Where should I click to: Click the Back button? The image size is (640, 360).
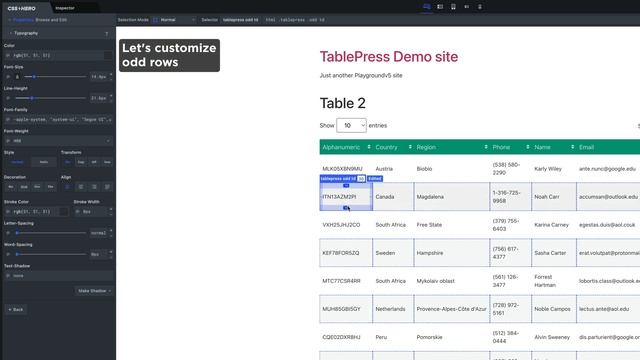coord(16,309)
